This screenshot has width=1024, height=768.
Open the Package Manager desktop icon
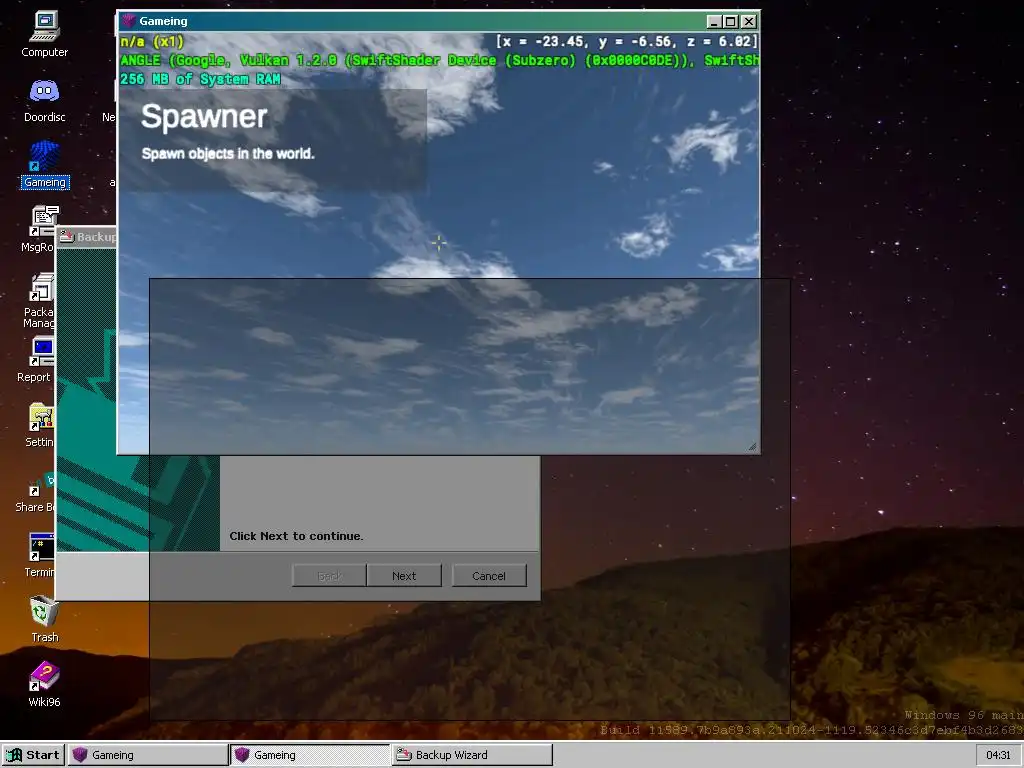(x=40, y=299)
